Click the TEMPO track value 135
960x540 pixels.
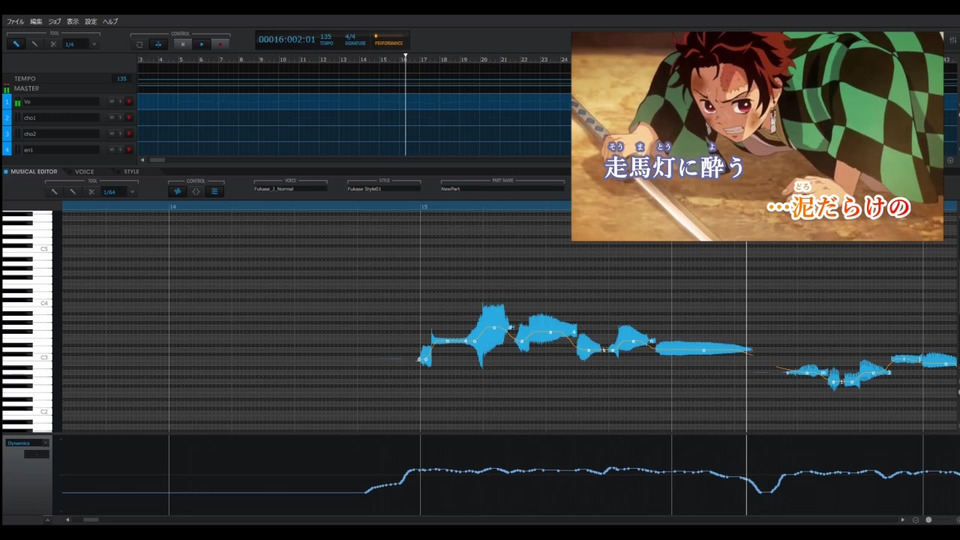tap(121, 78)
